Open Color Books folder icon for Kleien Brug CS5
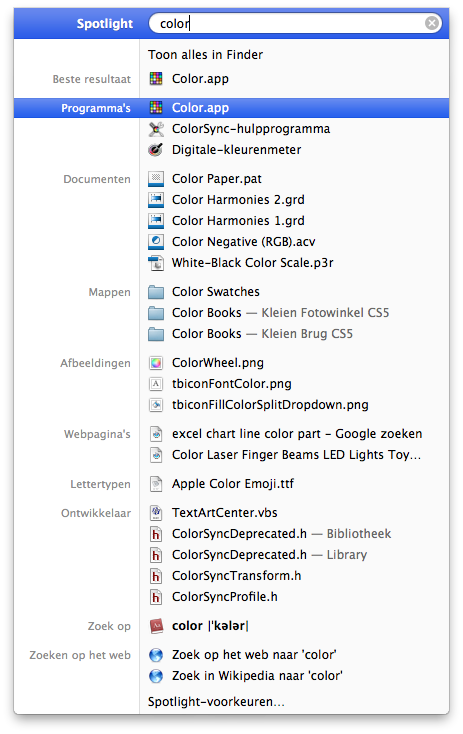This screenshot has width=463, height=734. [x=156, y=334]
